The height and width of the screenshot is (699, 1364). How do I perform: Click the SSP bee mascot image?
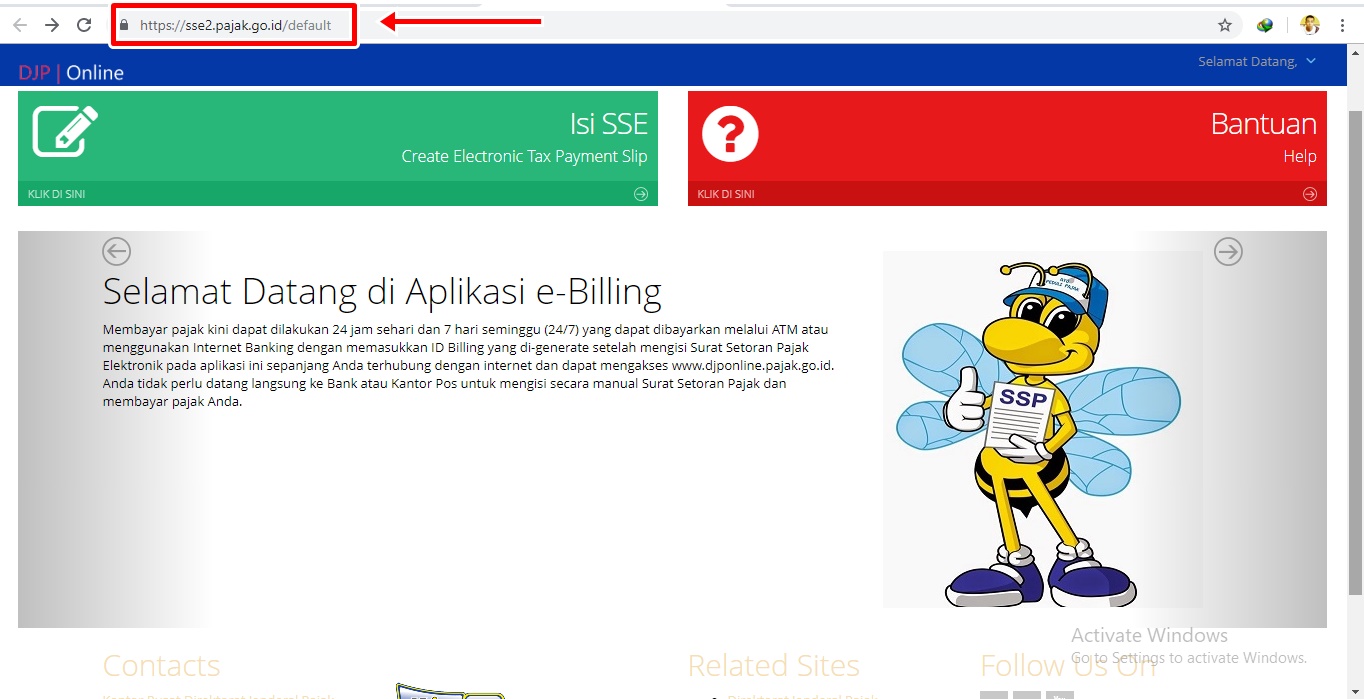click(1042, 429)
